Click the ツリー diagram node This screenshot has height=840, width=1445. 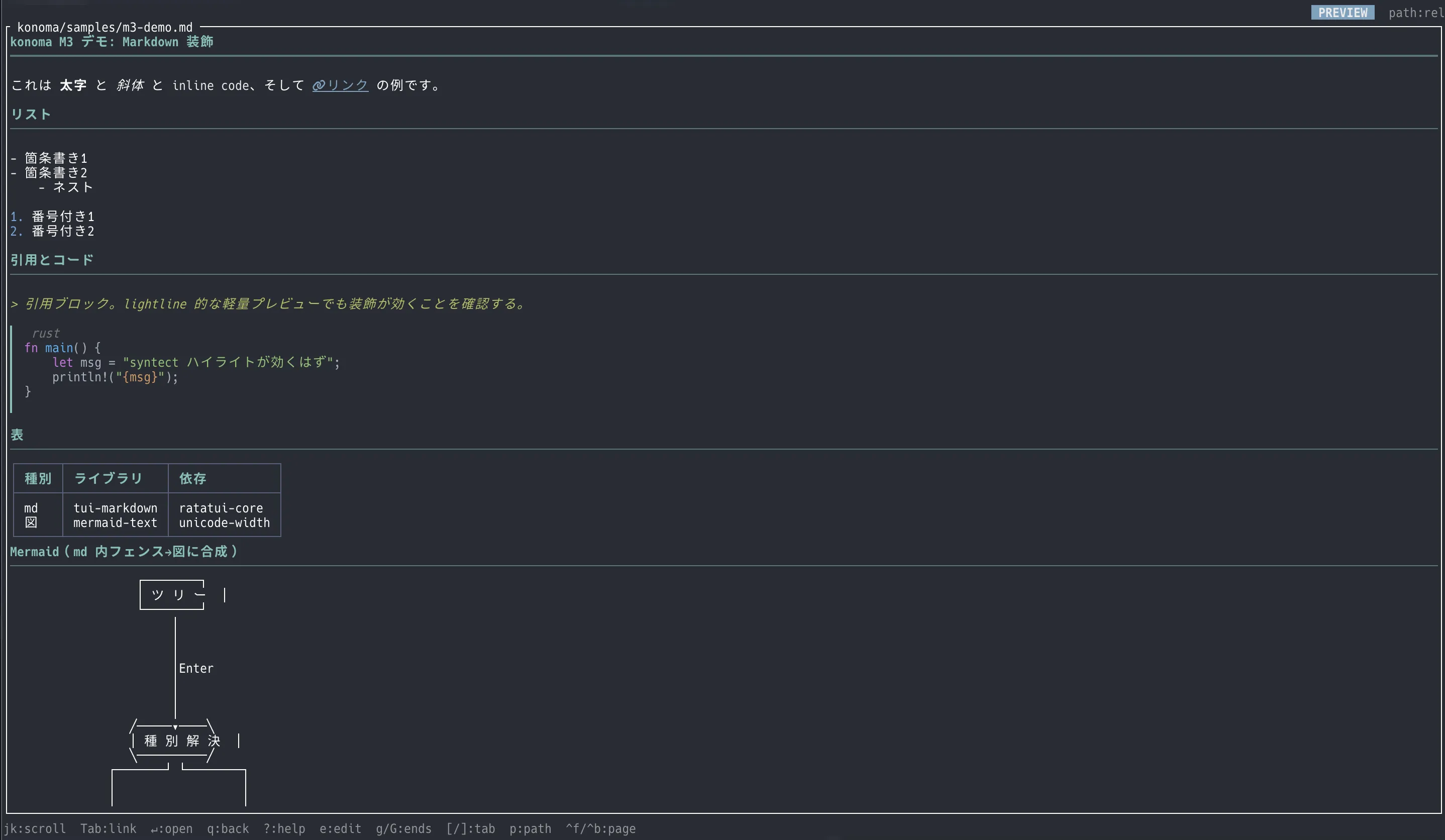click(x=172, y=595)
